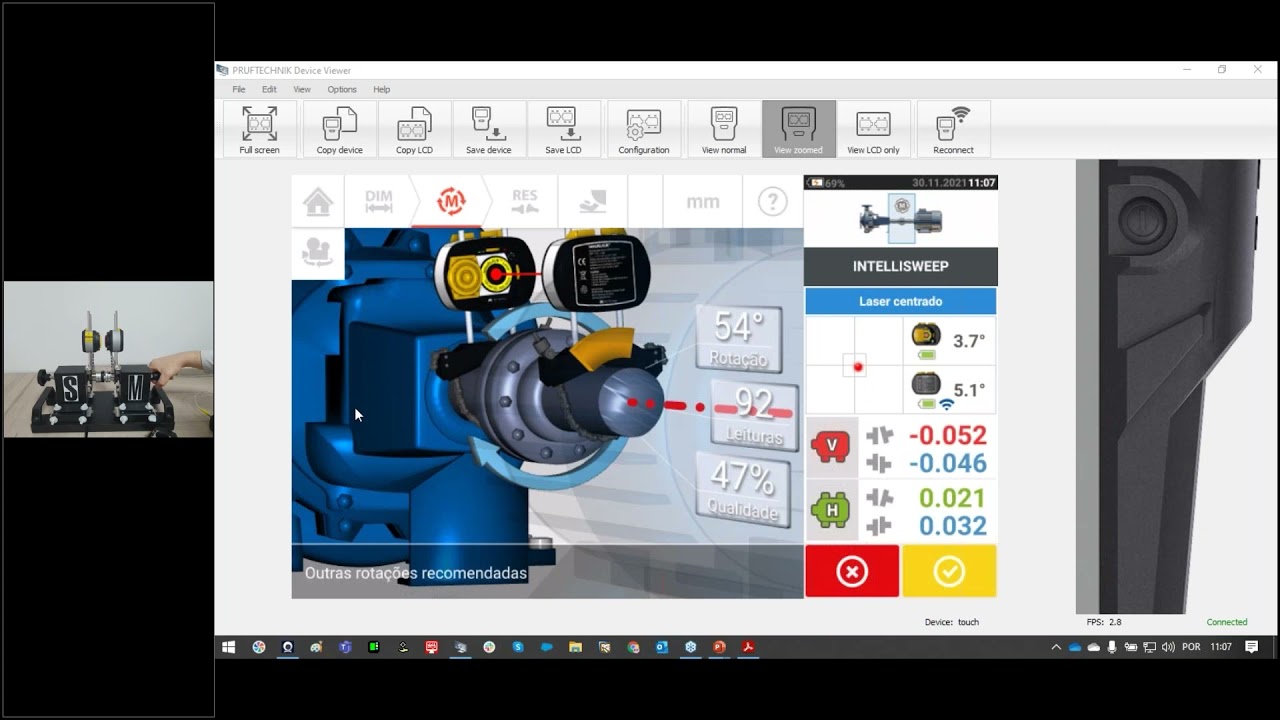
Task: Tap the machine train thumbnail
Action: pos(901,219)
